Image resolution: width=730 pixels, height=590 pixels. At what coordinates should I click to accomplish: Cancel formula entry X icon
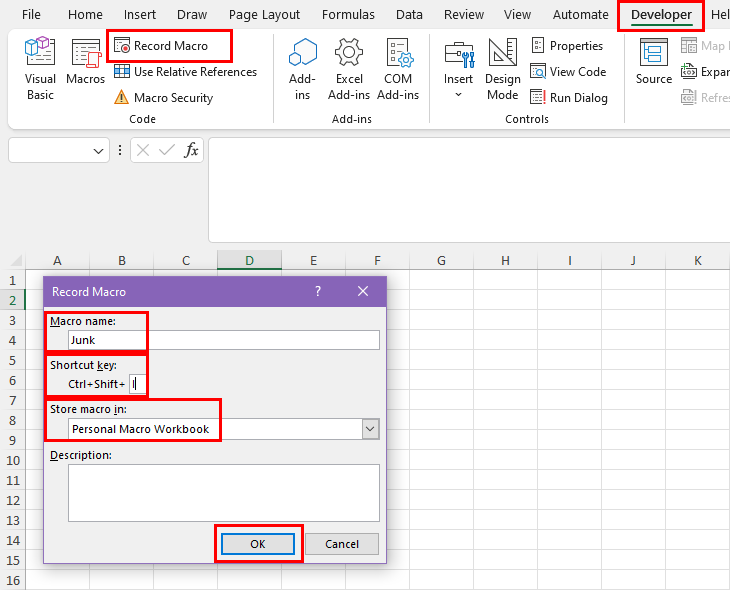click(143, 150)
